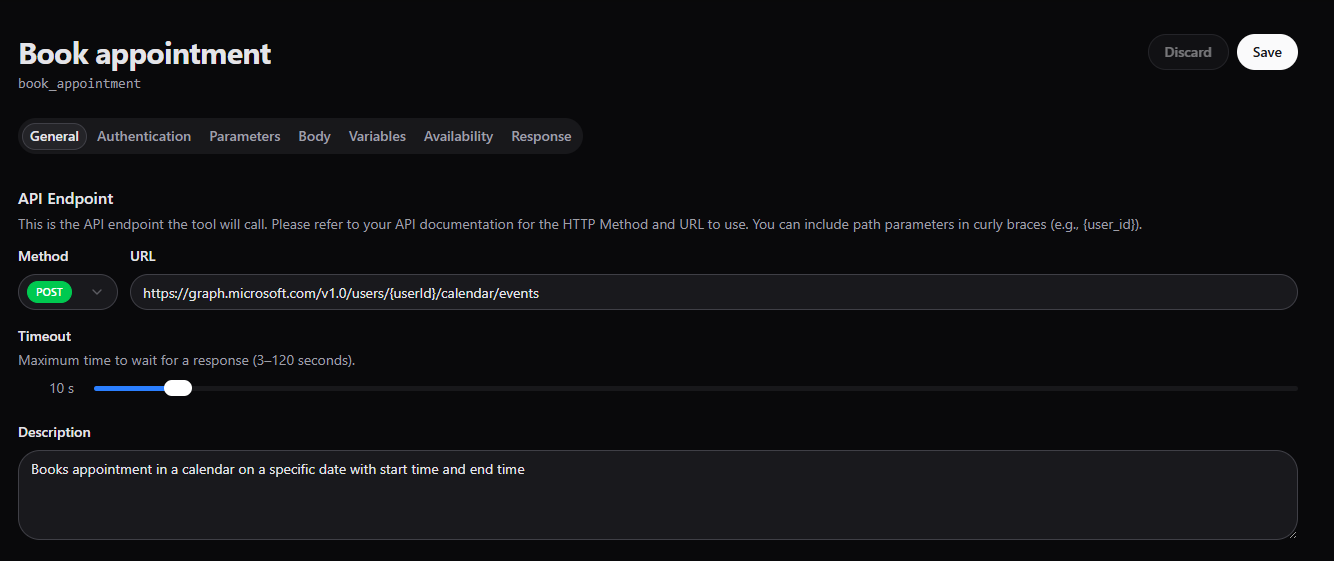Go to the Body tab
1334x561 pixels.
point(314,136)
